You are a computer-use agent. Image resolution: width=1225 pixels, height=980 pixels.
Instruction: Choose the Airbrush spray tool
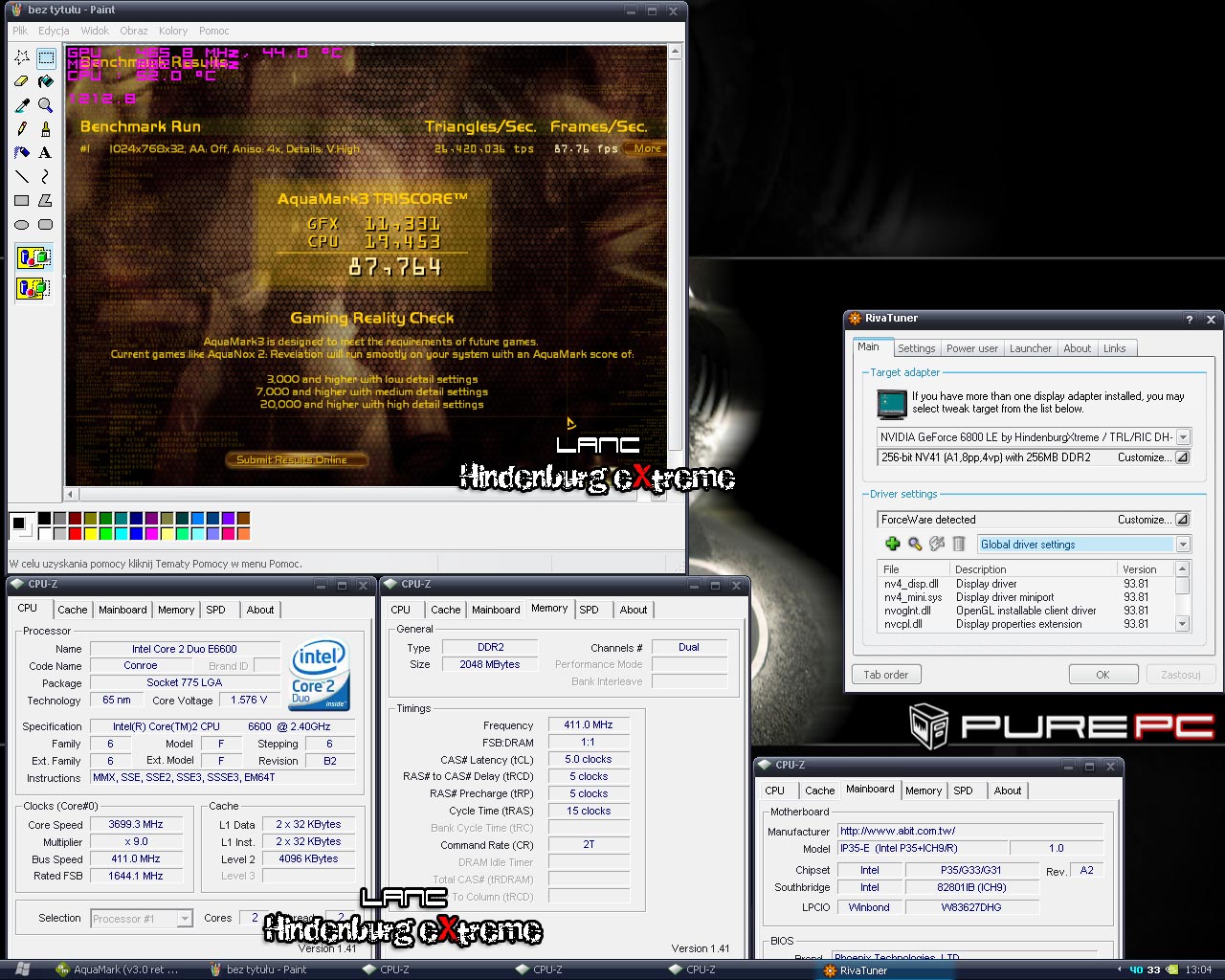pyautogui.click(x=22, y=153)
